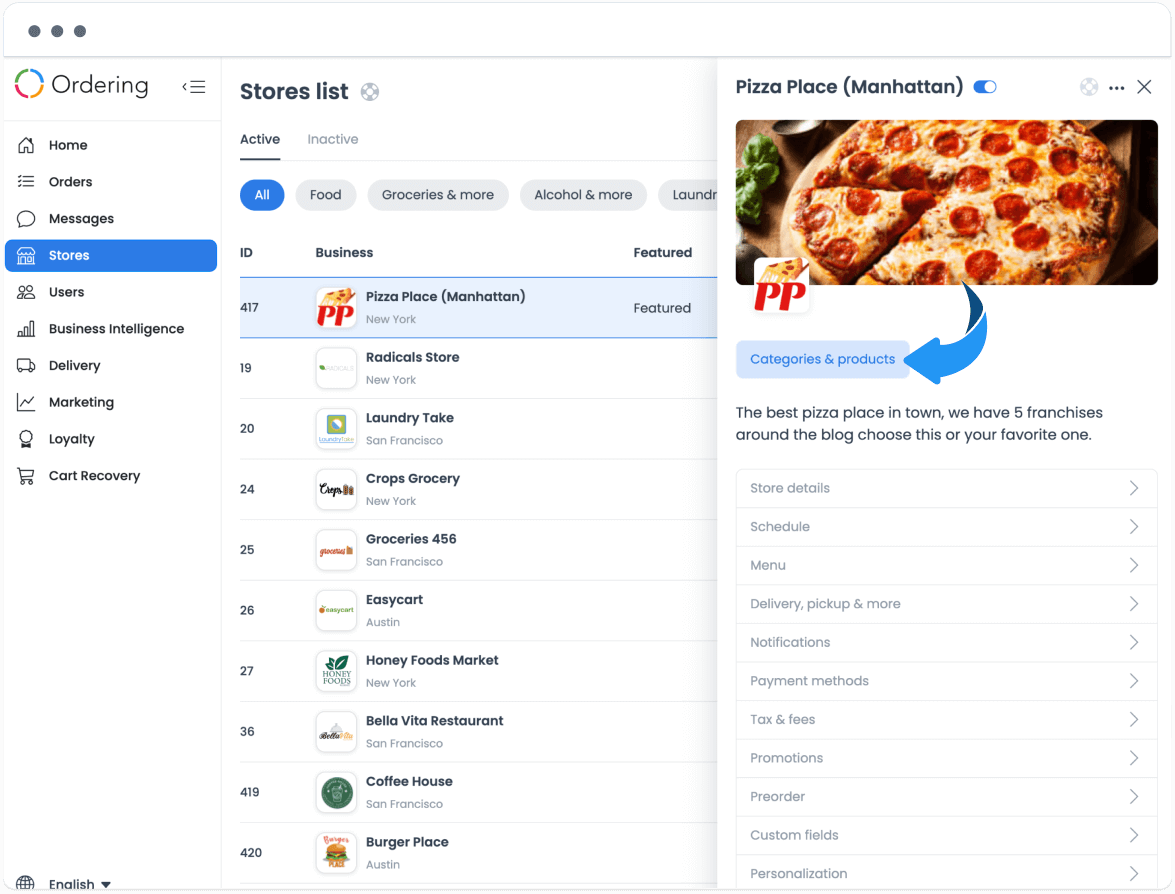The image size is (1175, 894).
Task: Select Honey Foods Market store name
Action: 432,660
